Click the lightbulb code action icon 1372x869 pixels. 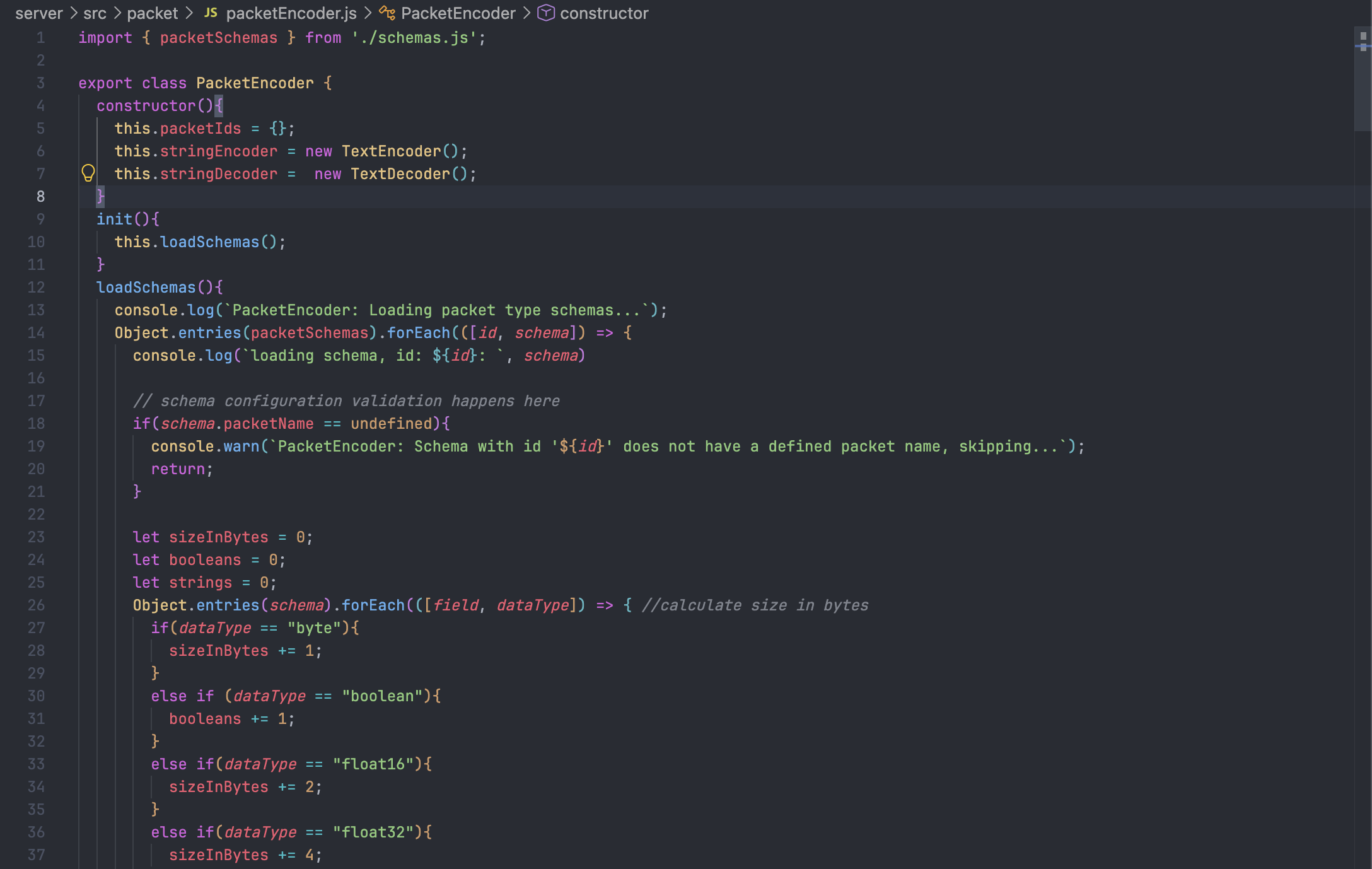click(x=88, y=173)
